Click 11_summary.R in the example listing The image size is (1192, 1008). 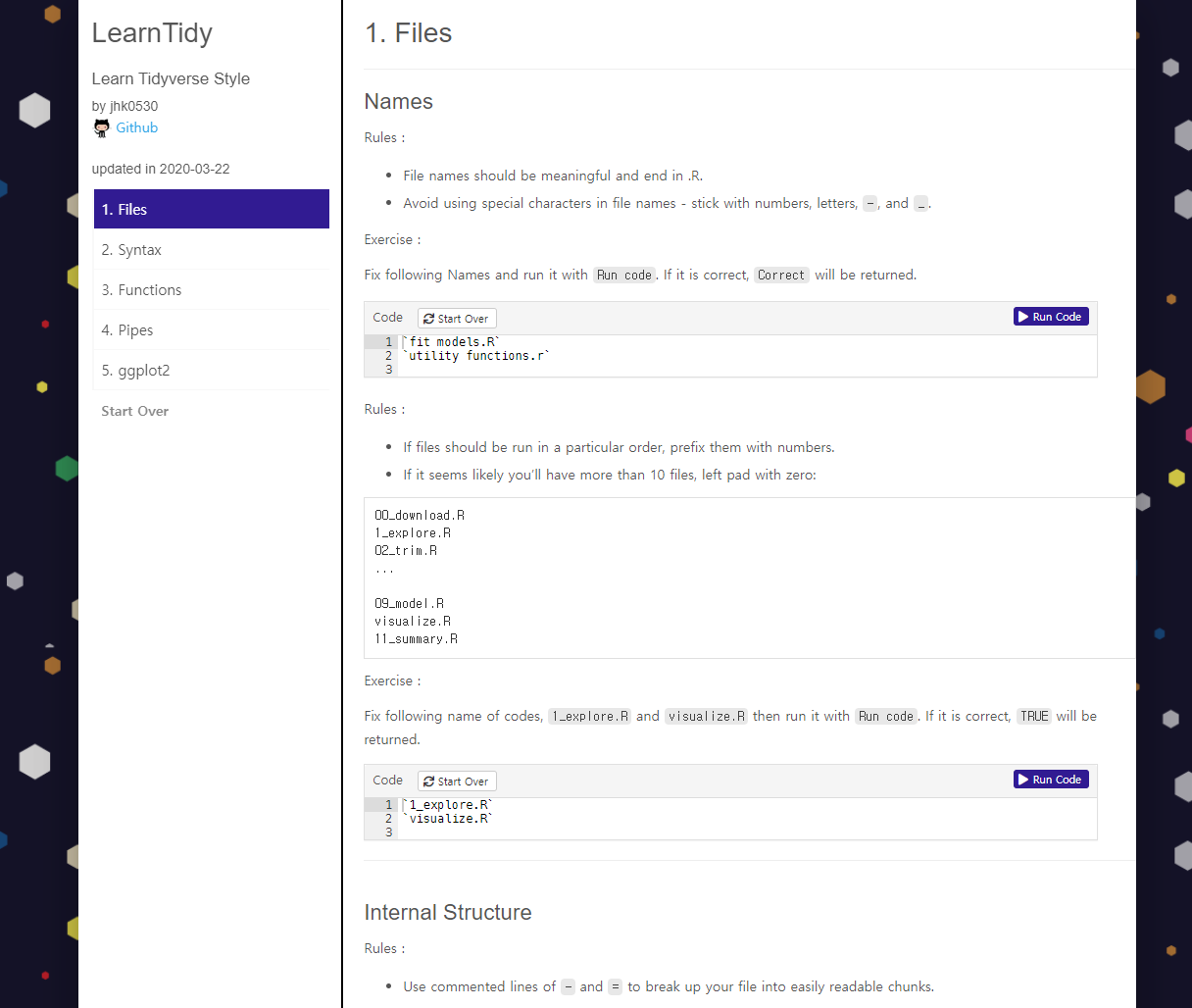(x=416, y=638)
